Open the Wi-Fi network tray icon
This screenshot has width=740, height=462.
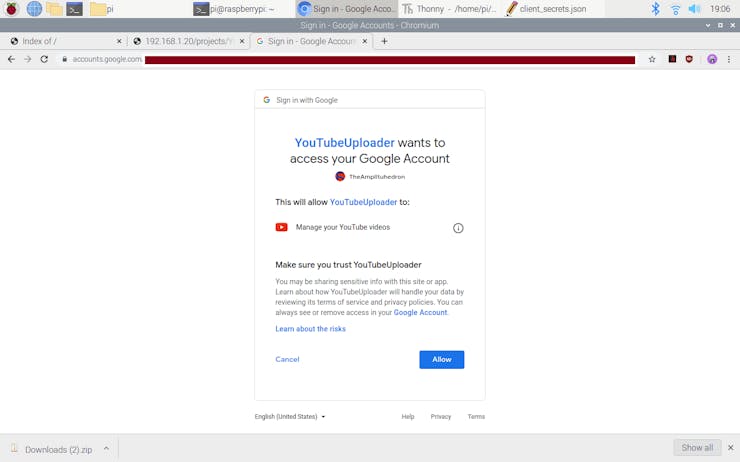[675, 8]
